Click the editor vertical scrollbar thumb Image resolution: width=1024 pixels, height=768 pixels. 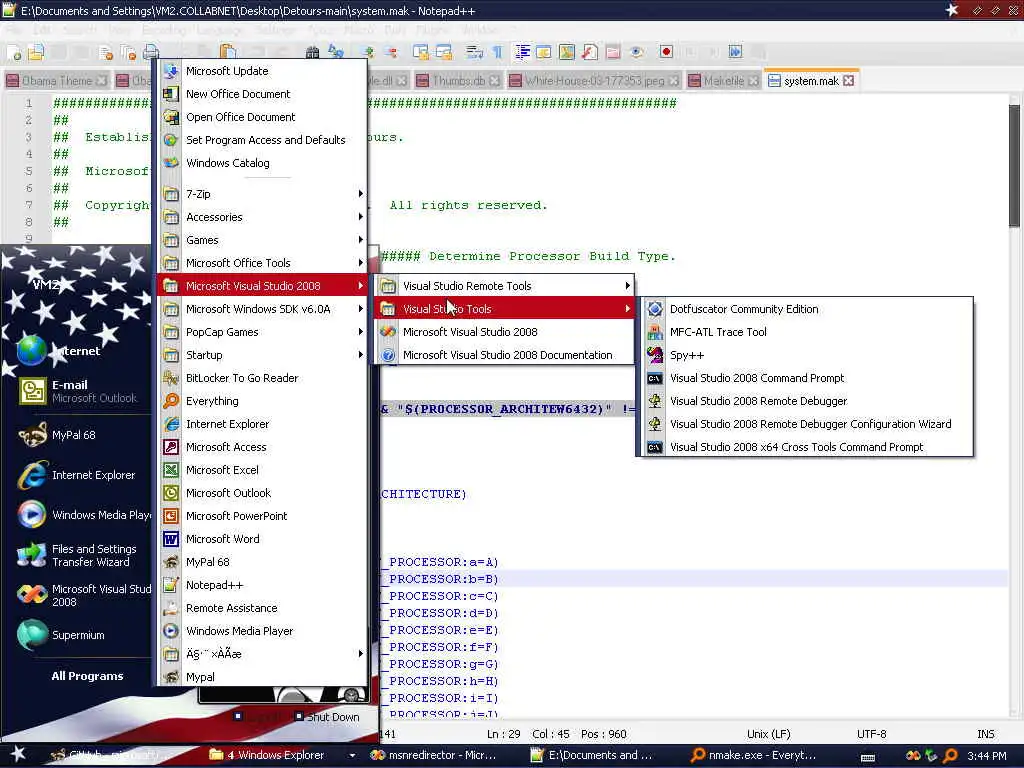[1014, 166]
